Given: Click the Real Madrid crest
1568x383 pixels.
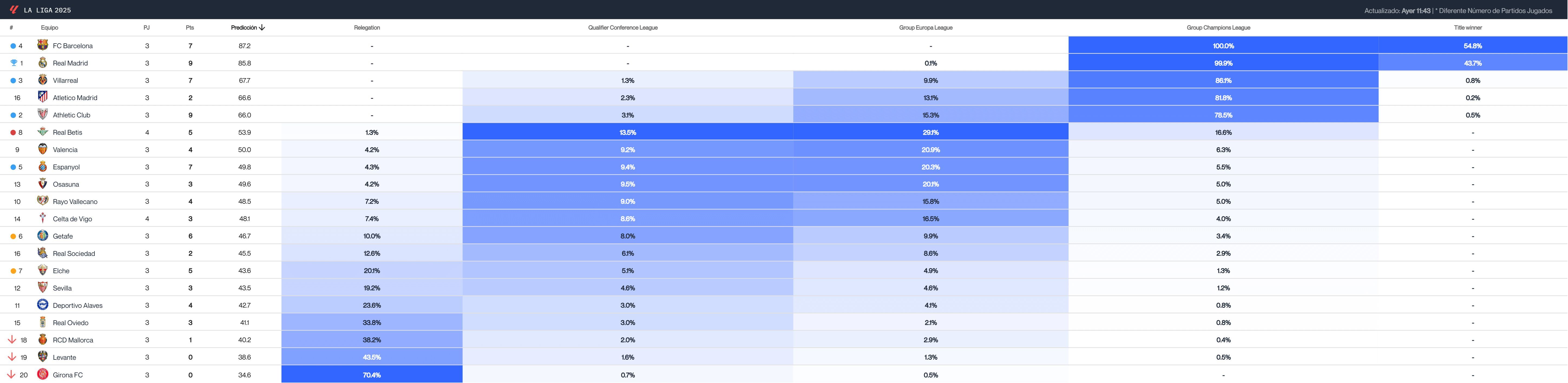Looking at the screenshot, I should 42,63.
